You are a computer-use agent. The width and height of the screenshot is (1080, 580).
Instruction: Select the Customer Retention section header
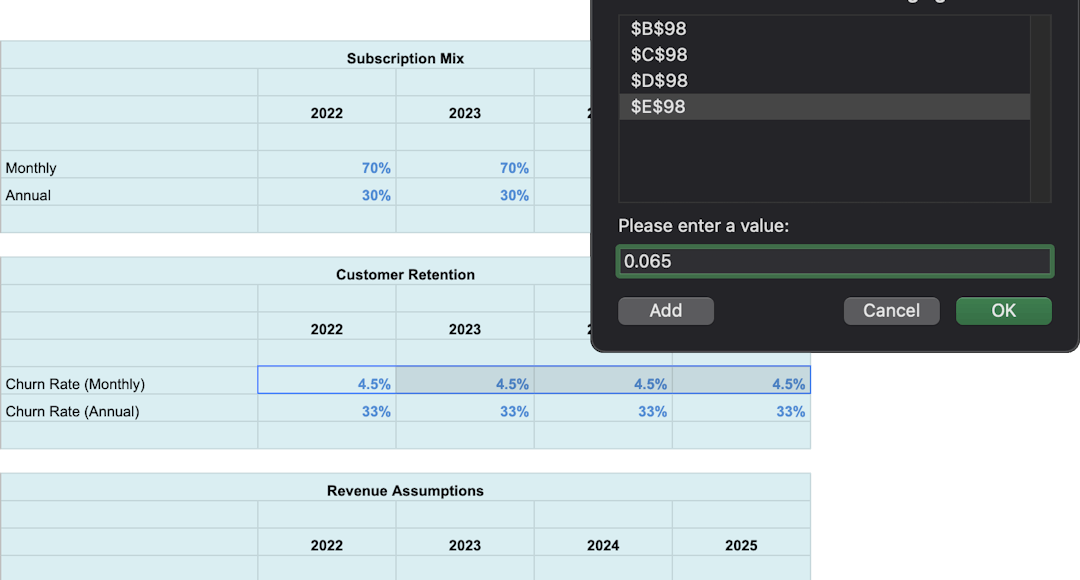(x=405, y=274)
